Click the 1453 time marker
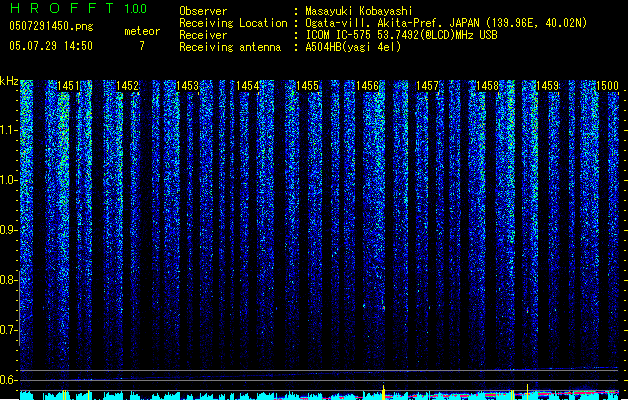Viewport: 629px width, 400px height. (187, 86)
